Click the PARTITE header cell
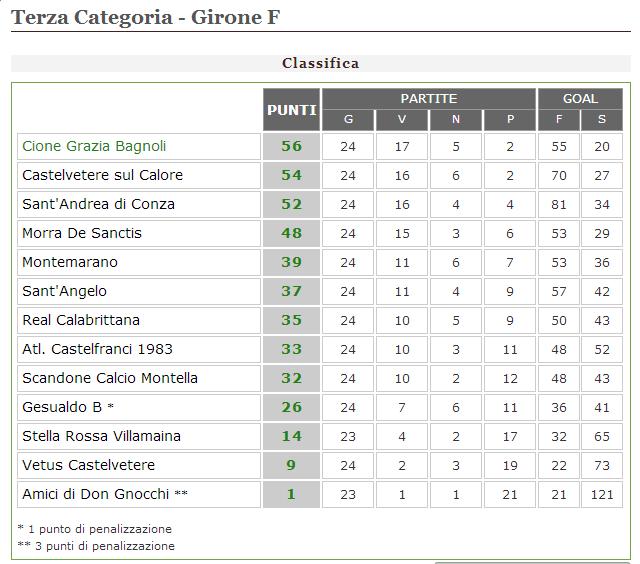The image size is (640, 564). [428, 99]
